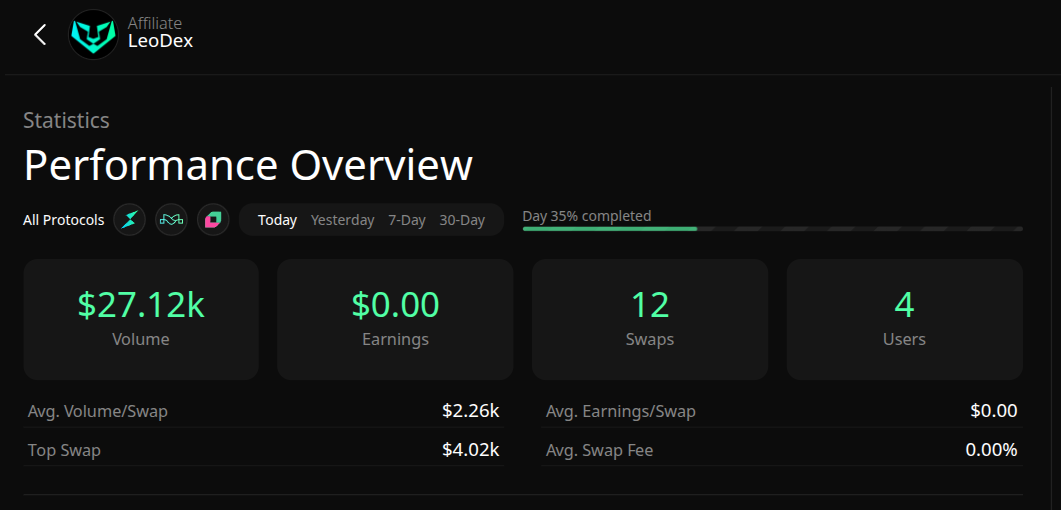Show 7-Day performance statistics
Viewport: 1061px width, 510px height.
407,220
